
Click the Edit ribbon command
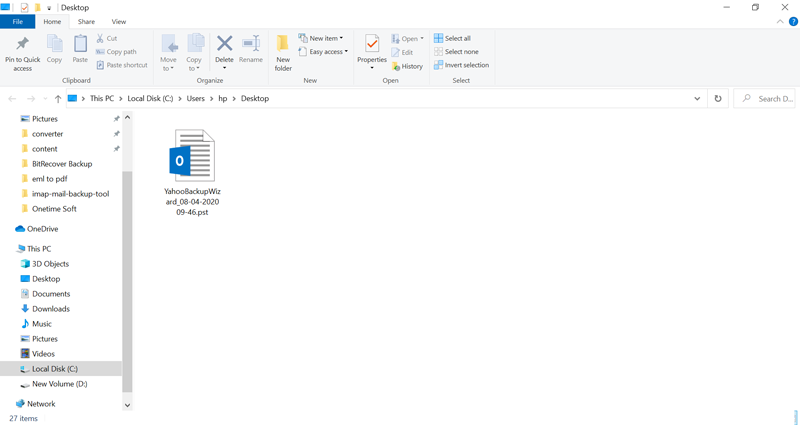click(x=402, y=52)
